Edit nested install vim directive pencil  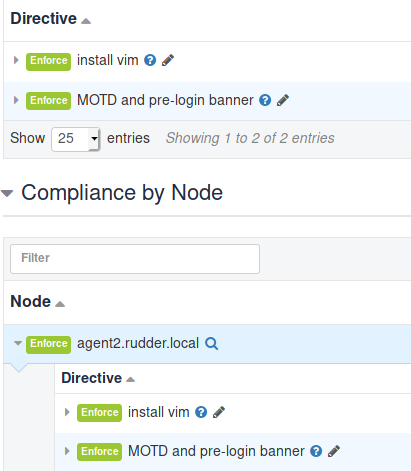click(219, 412)
